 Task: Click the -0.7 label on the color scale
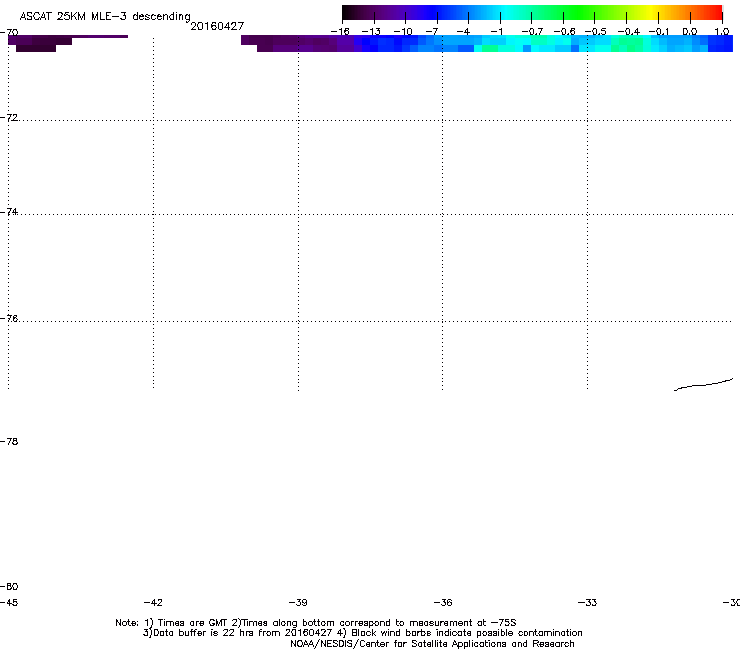[x=532, y=32]
